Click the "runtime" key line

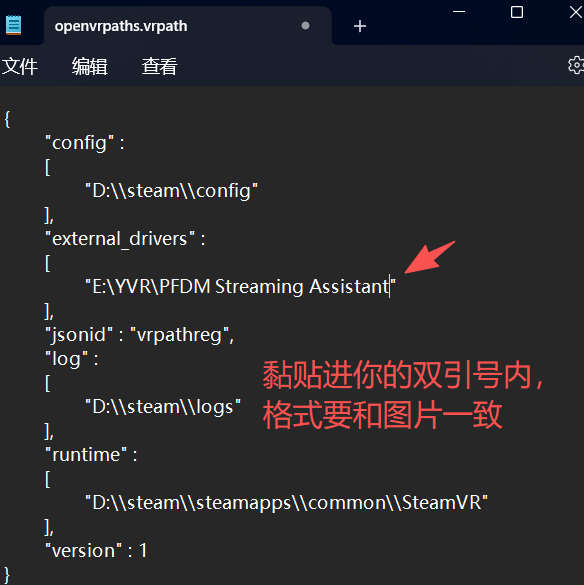click(91, 454)
